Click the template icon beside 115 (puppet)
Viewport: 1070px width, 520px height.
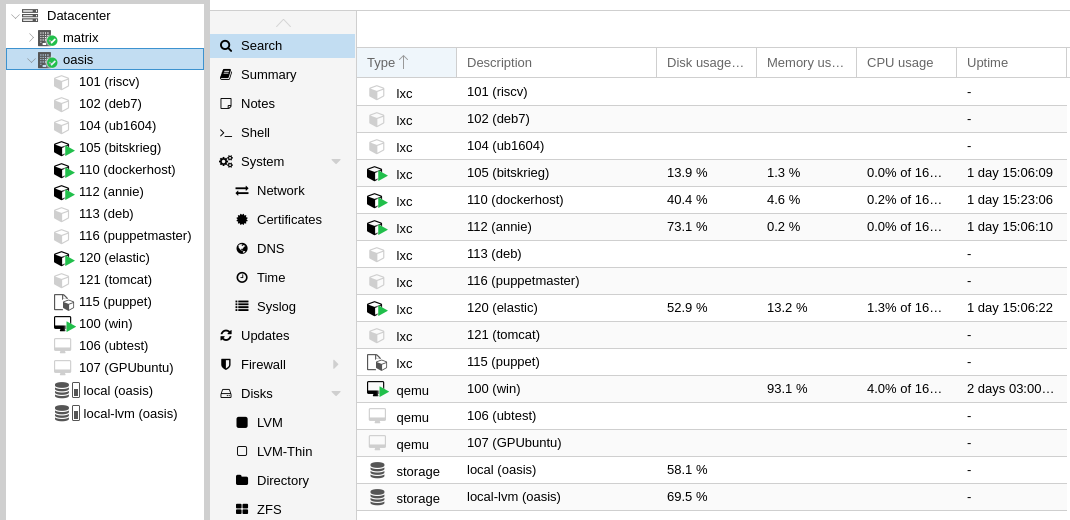click(x=63, y=302)
